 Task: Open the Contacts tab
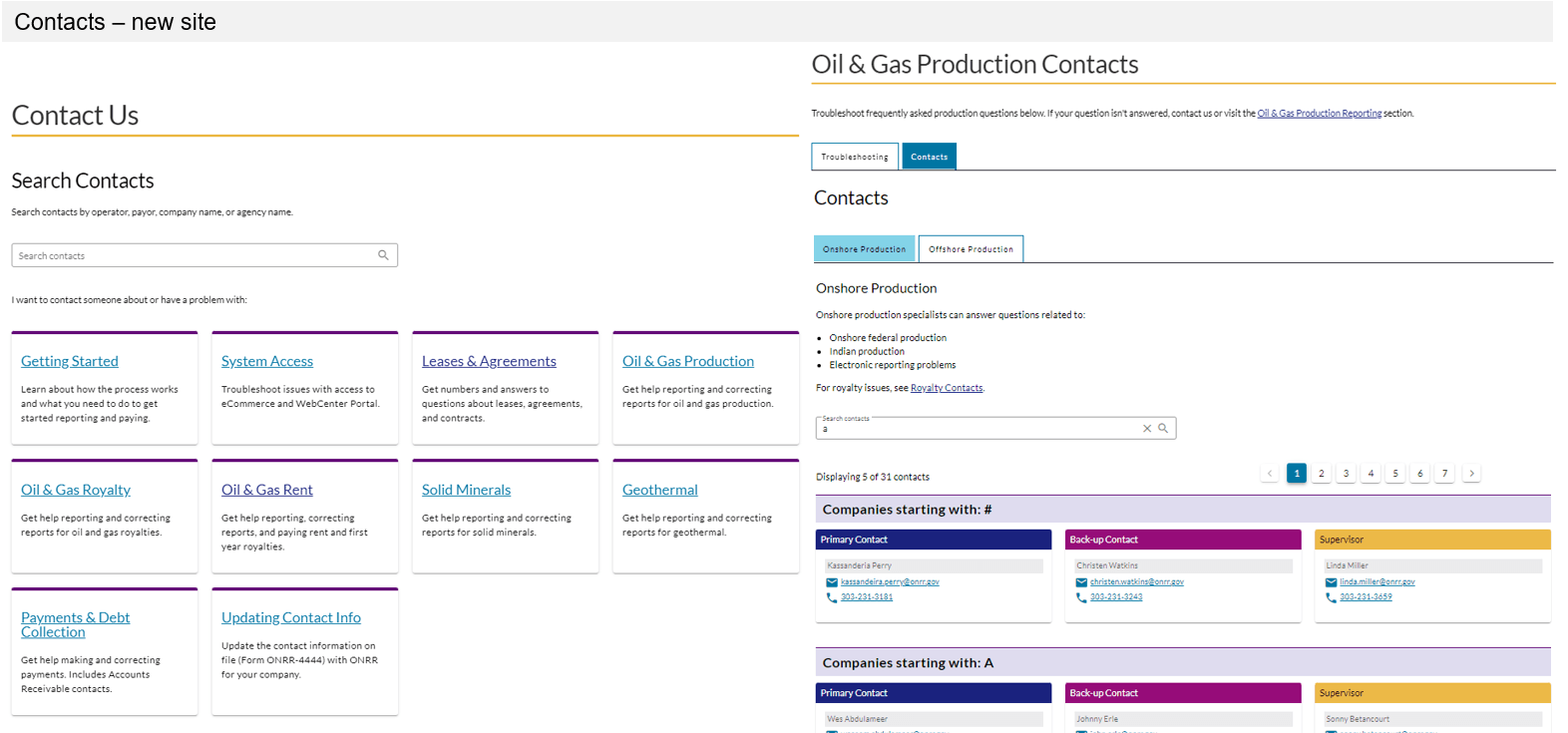click(929, 157)
